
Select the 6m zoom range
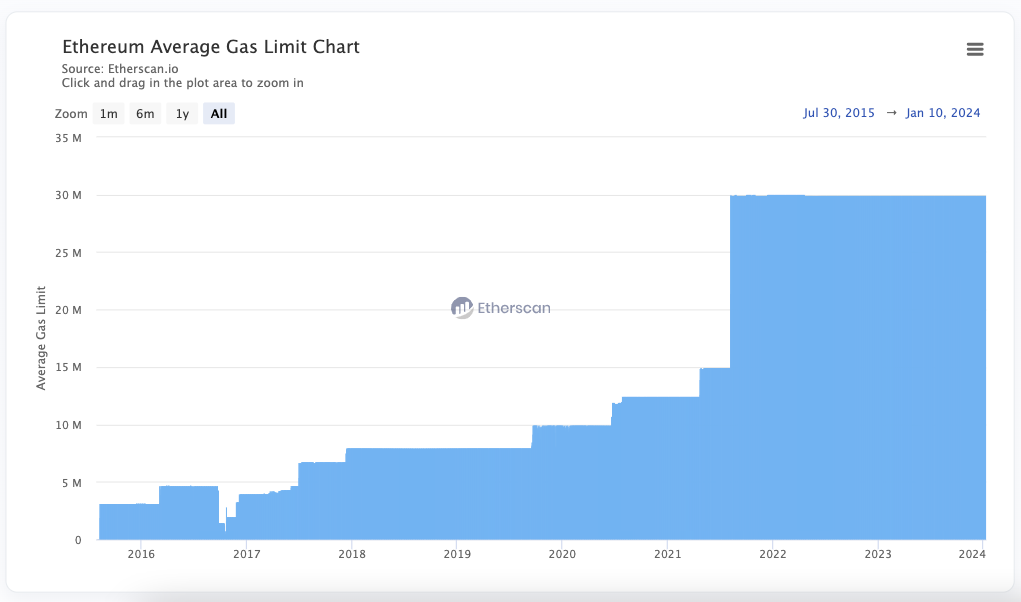[x=145, y=114]
